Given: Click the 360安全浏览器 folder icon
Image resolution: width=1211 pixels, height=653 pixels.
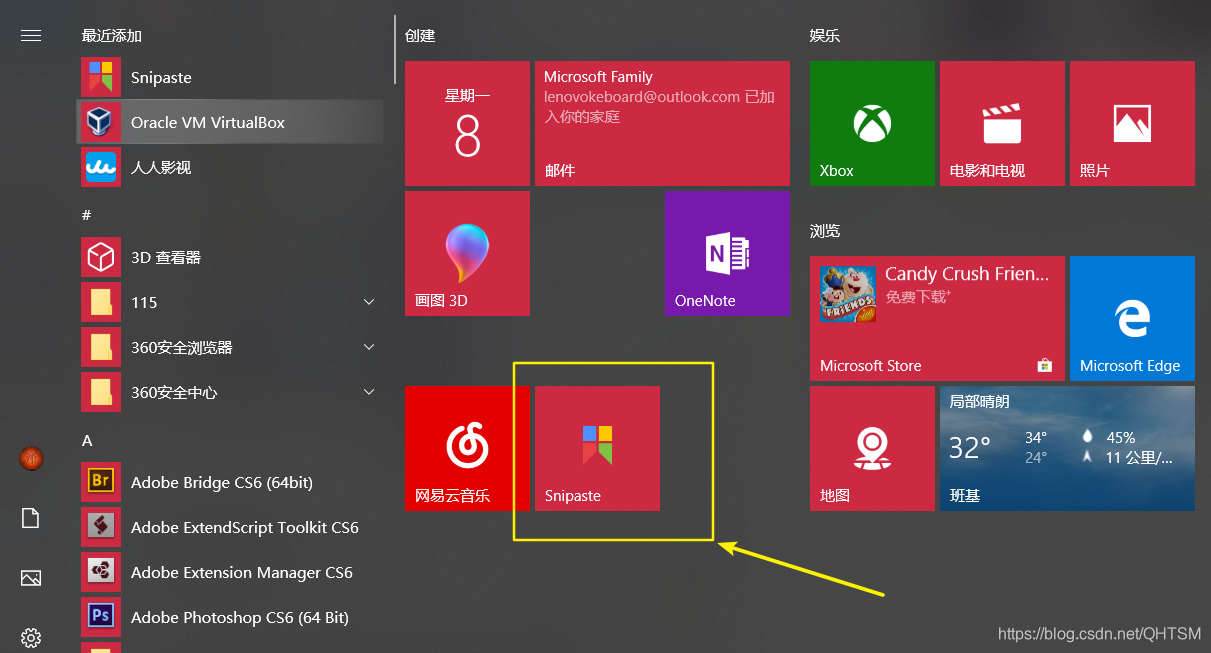Looking at the screenshot, I should pos(101,347).
